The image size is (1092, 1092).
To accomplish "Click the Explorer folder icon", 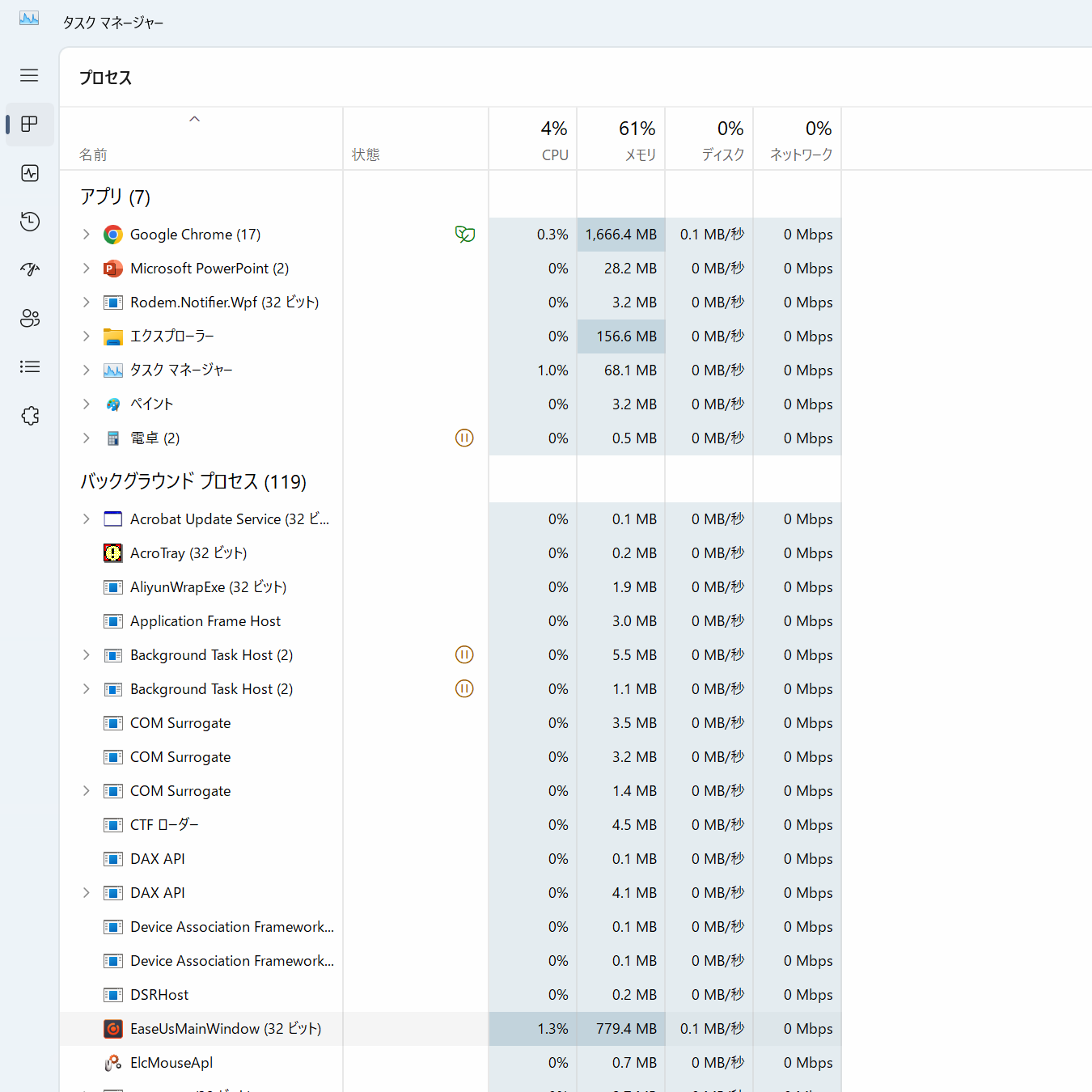I will tap(113, 336).
